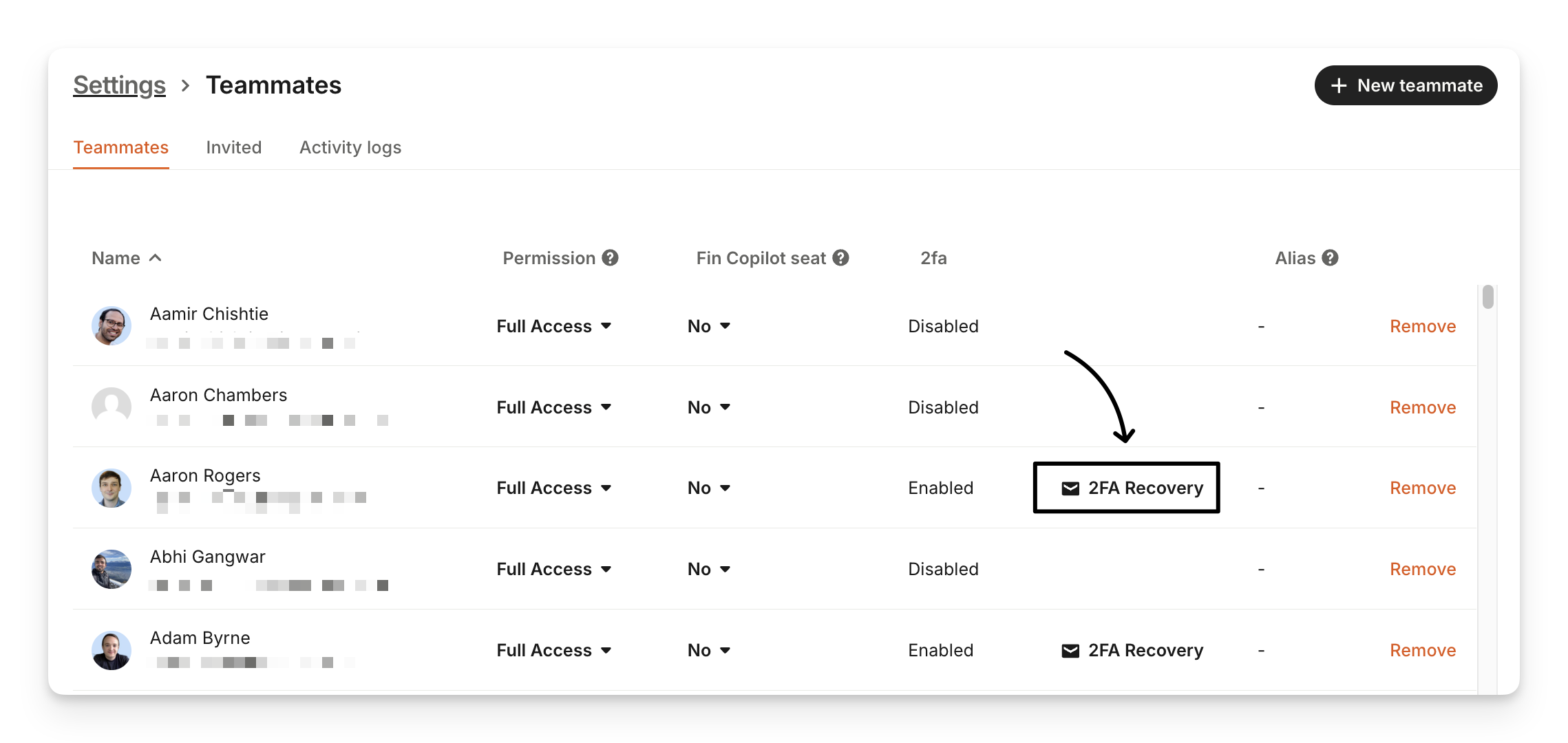Click the Alias help question-mark icon
The image size is (1568, 743).
1331,258
